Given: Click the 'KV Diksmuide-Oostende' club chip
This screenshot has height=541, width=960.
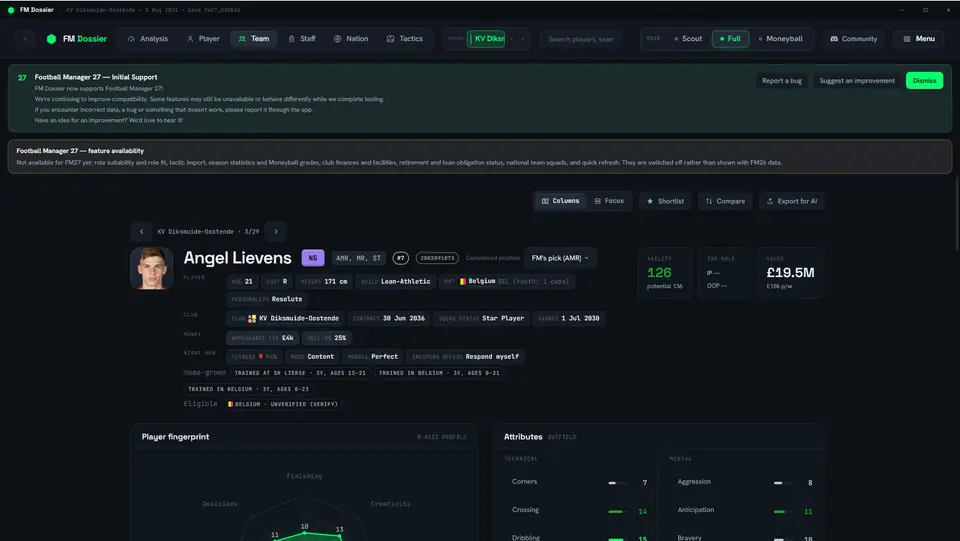Looking at the screenshot, I should click(x=285, y=318).
